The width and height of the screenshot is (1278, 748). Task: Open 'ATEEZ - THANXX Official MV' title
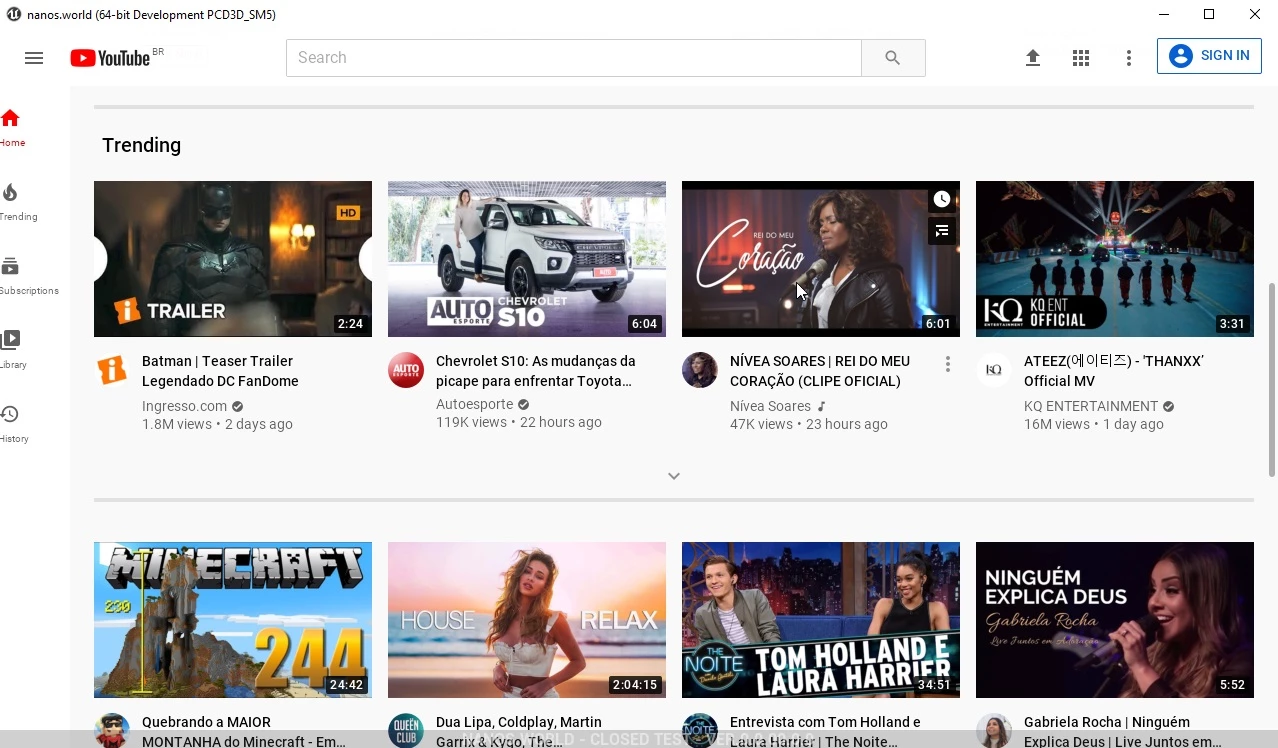tap(1113, 371)
